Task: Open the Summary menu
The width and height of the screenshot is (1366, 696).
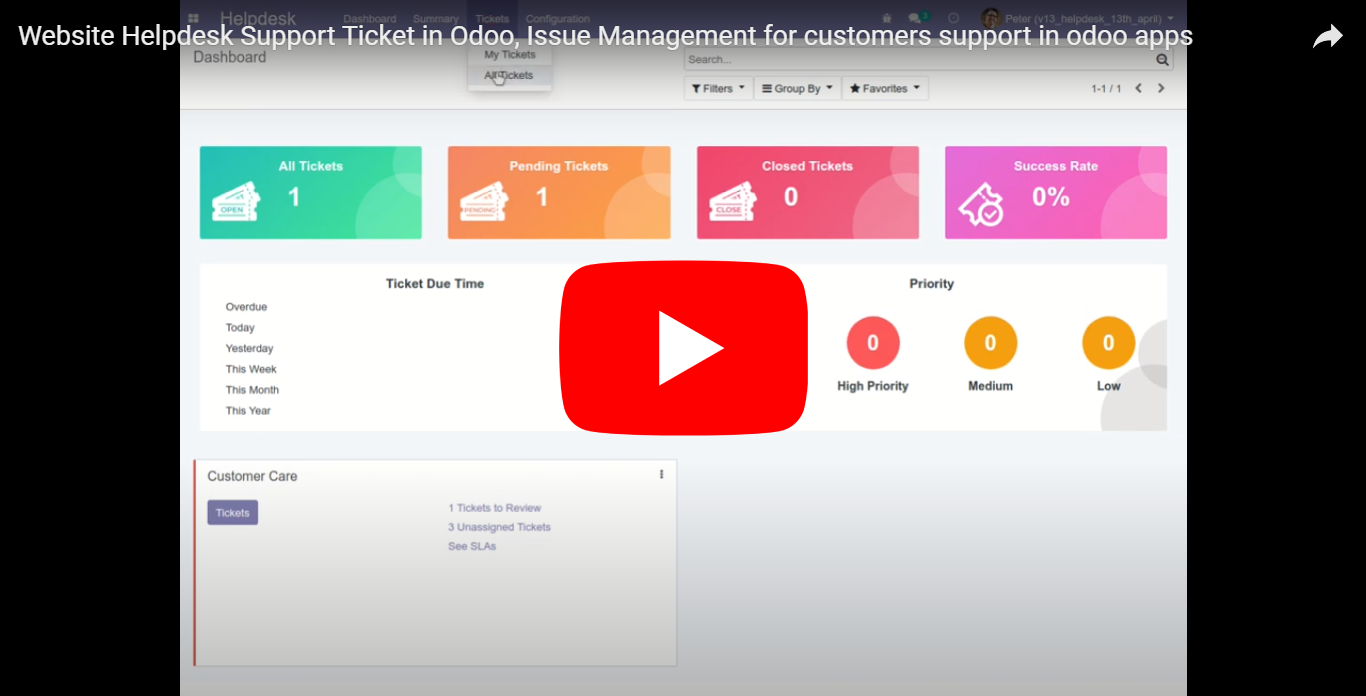Action: click(x=436, y=19)
